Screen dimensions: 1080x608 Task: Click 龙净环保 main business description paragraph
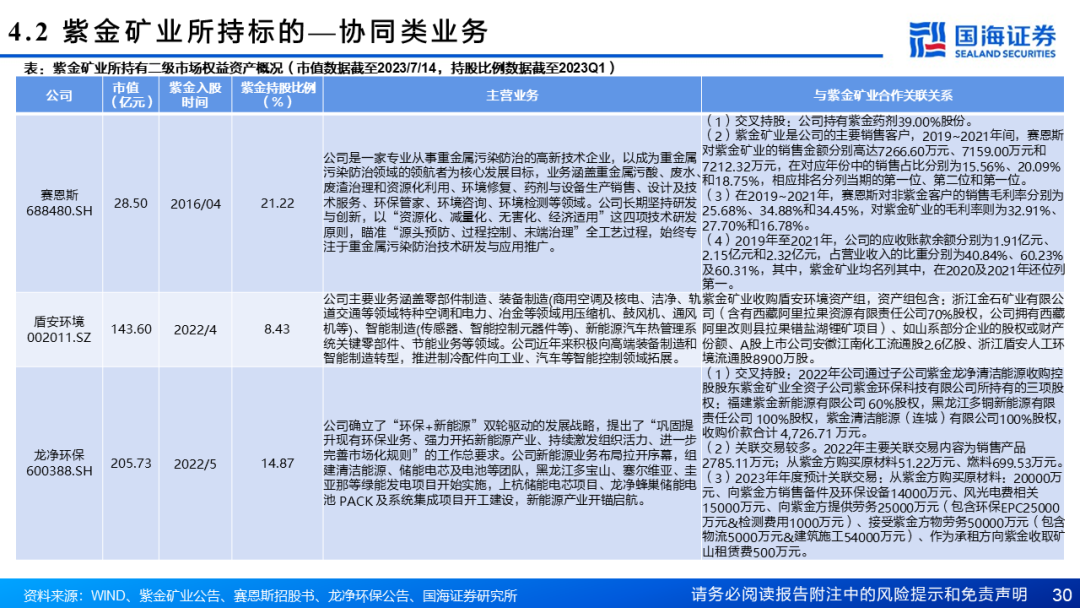coord(512,463)
